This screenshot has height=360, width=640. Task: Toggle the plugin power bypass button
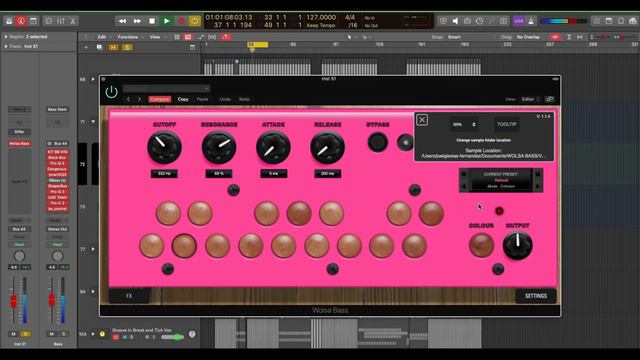coord(111,92)
